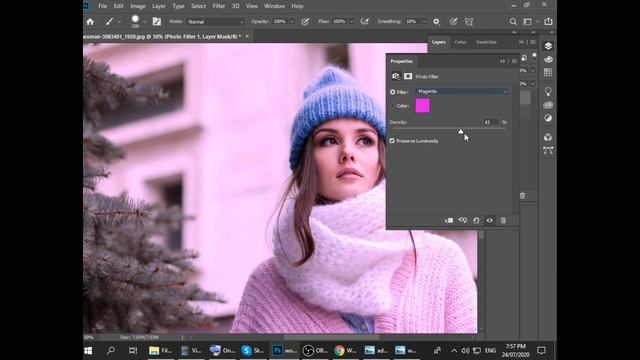Viewport: 640px width, 360px height.
Task: Select the Properties panel tab
Action: (402, 61)
